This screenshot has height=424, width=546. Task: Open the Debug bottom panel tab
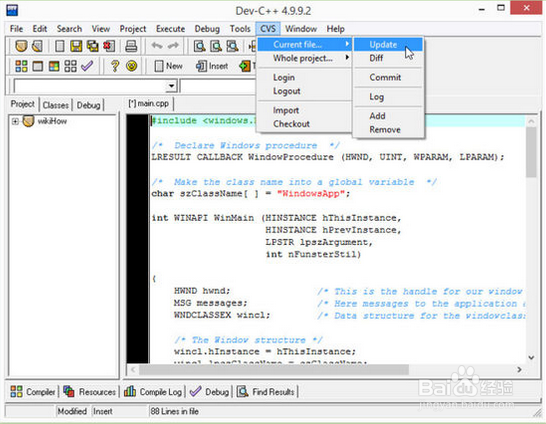[x=209, y=392]
